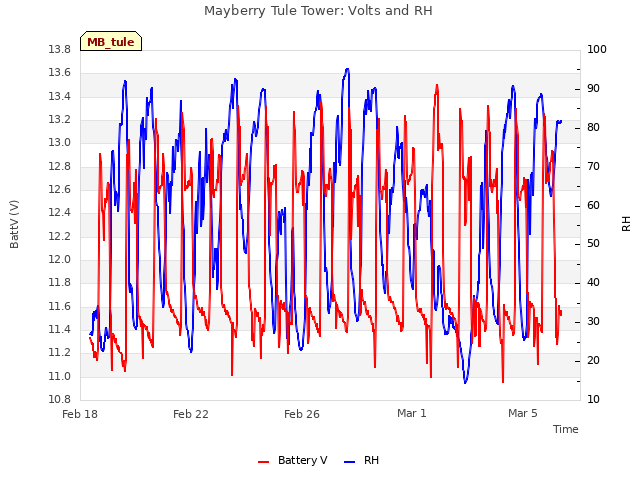Click the blue RH legend swatch
Viewport: 640px width, 480px height.
(x=350, y=462)
